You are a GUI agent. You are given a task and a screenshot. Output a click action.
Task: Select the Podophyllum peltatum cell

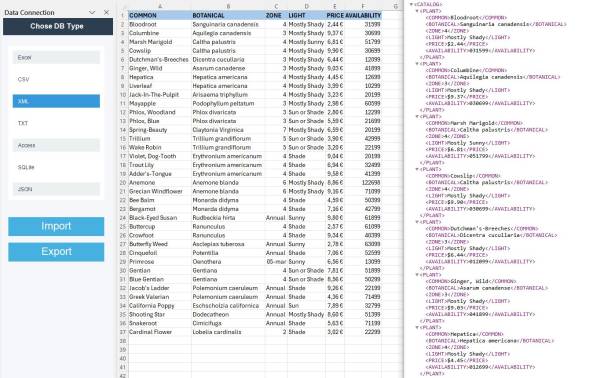(228, 103)
